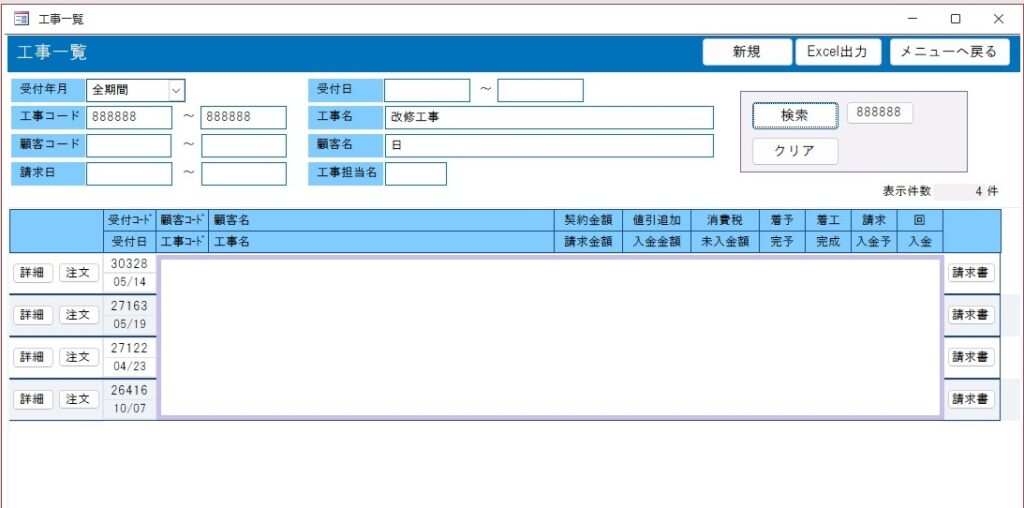Open the 受付年月 dropdown arrow

pos(176,91)
